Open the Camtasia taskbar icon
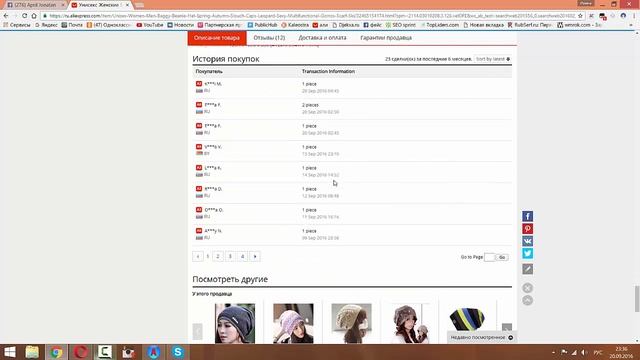 tap(104, 352)
